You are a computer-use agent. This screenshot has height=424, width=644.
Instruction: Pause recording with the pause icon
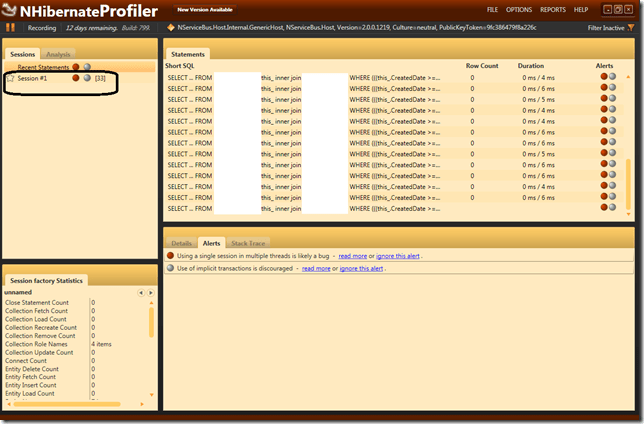pyautogui.click(x=11, y=28)
